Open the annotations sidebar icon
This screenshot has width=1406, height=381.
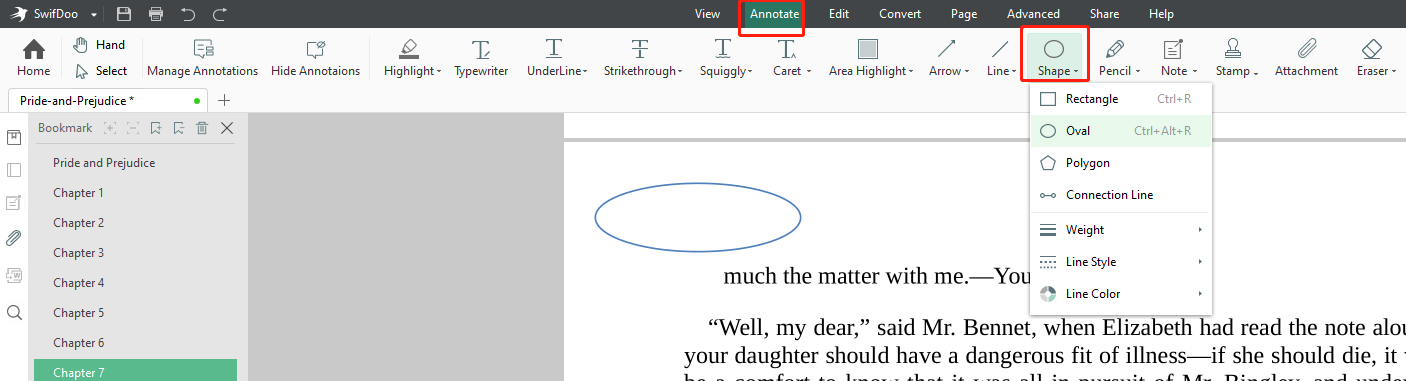[14, 203]
